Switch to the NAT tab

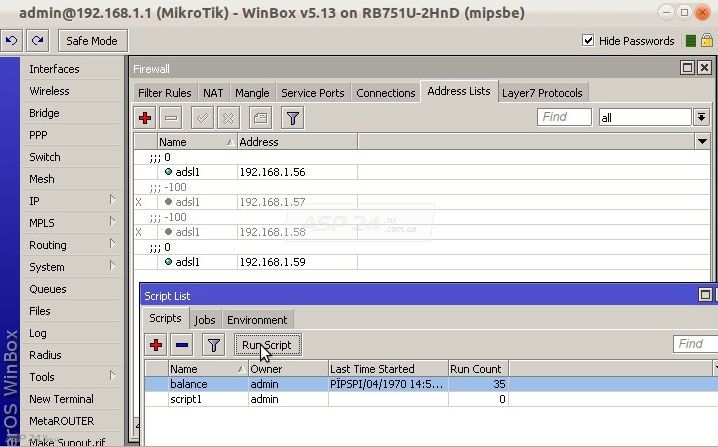point(213,93)
